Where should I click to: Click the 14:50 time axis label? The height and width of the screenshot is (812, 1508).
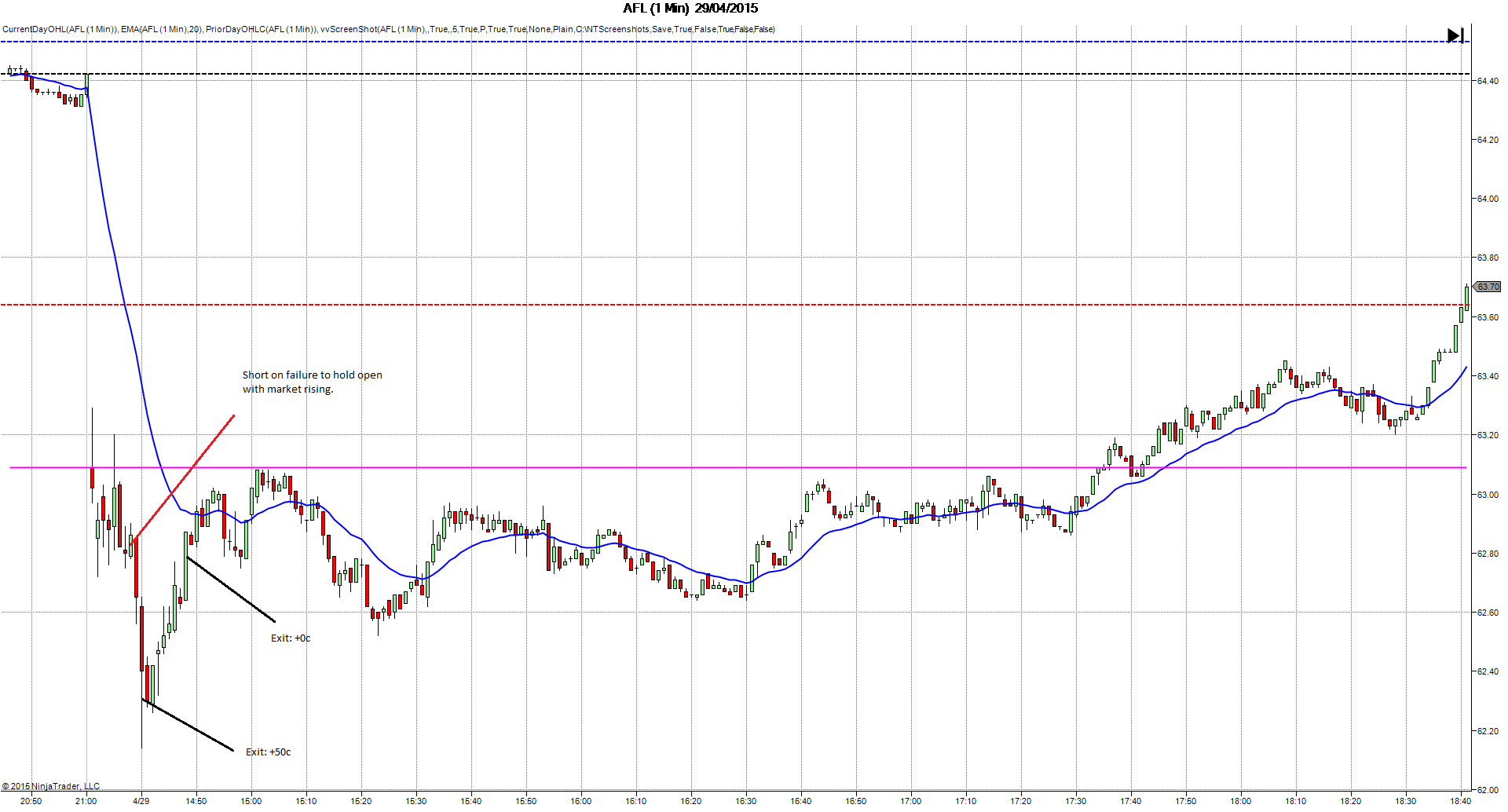[x=196, y=801]
